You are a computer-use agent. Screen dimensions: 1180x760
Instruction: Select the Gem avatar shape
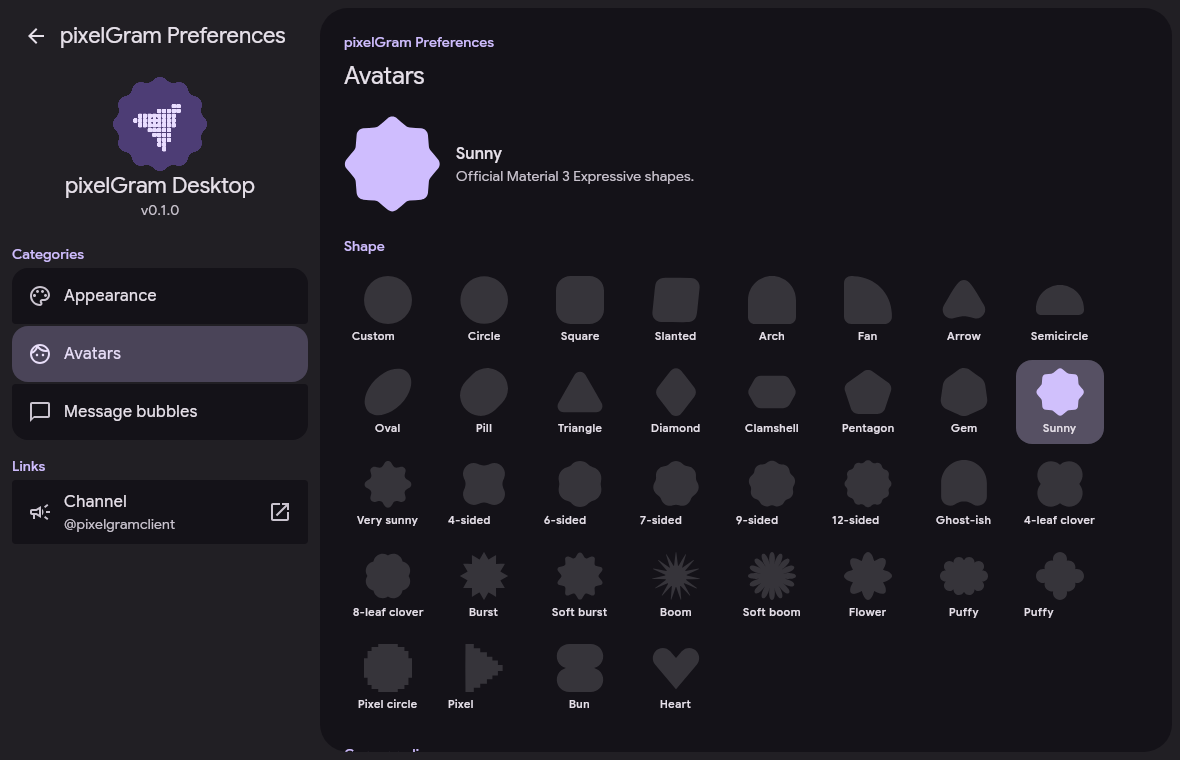tap(964, 402)
